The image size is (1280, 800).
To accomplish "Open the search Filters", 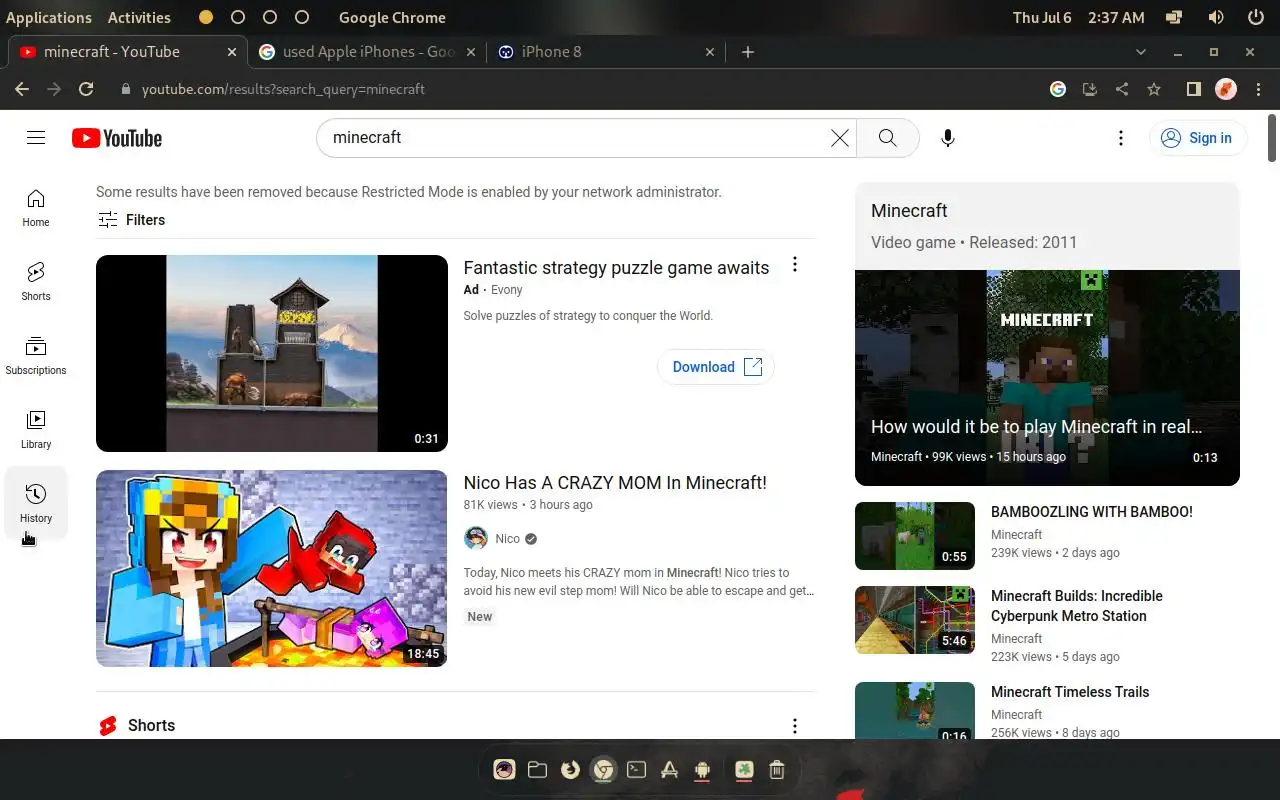I will pyautogui.click(x=131, y=220).
